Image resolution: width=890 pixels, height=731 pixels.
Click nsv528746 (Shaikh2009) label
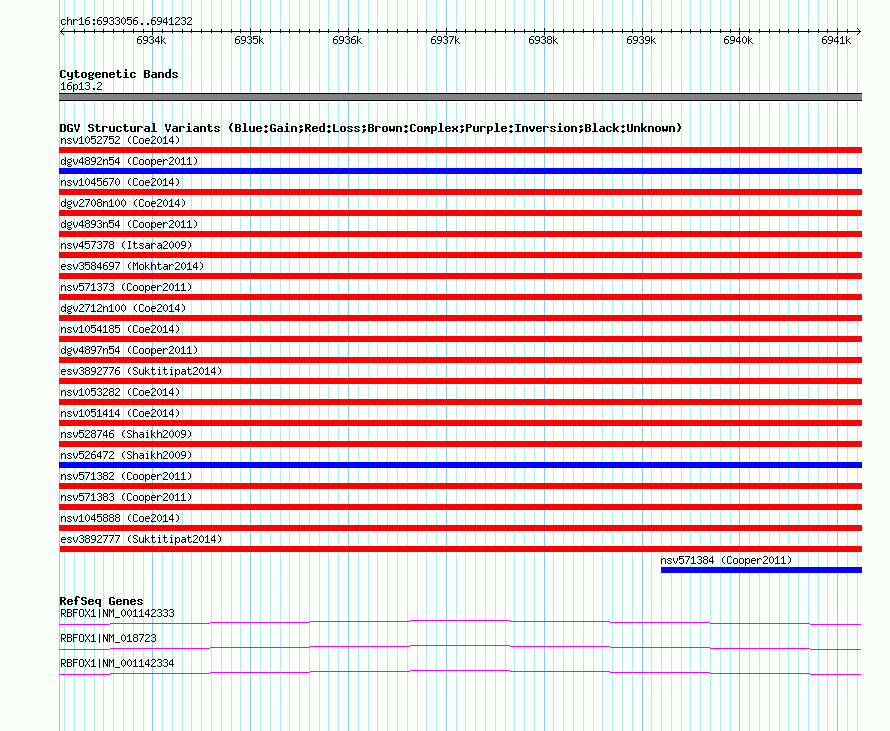(x=126, y=434)
